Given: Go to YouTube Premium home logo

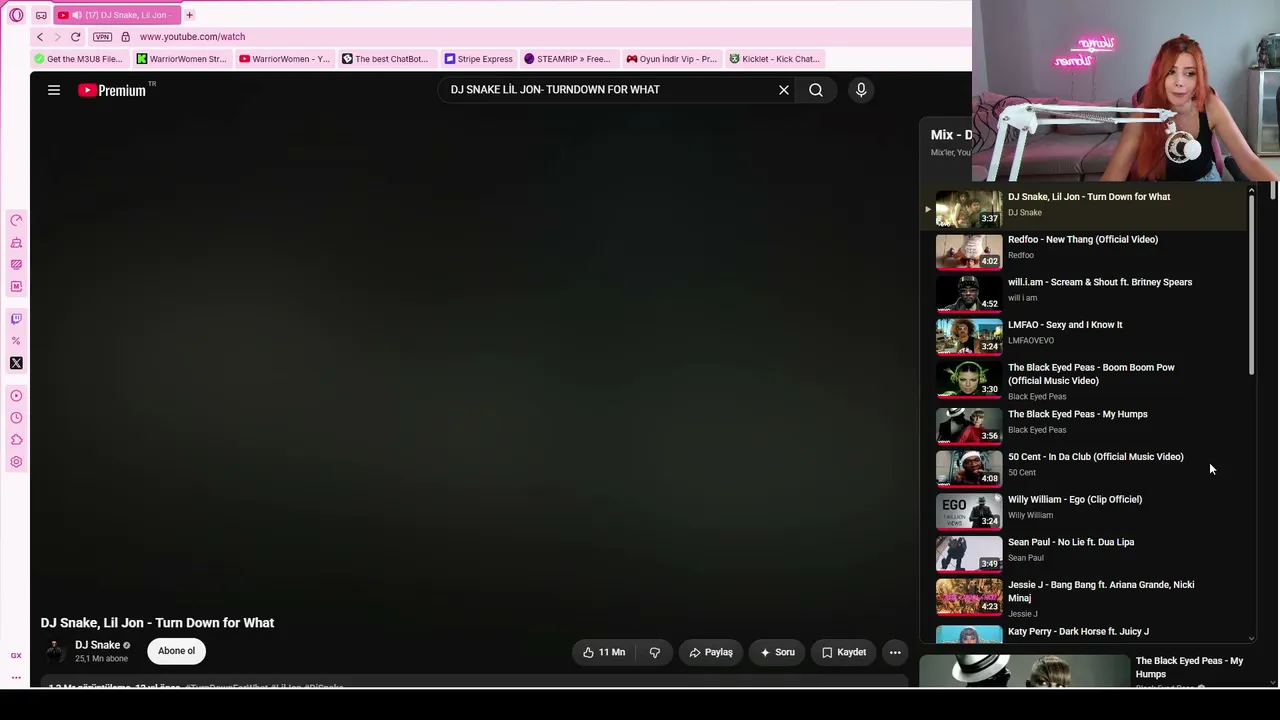Looking at the screenshot, I should pos(112,90).
